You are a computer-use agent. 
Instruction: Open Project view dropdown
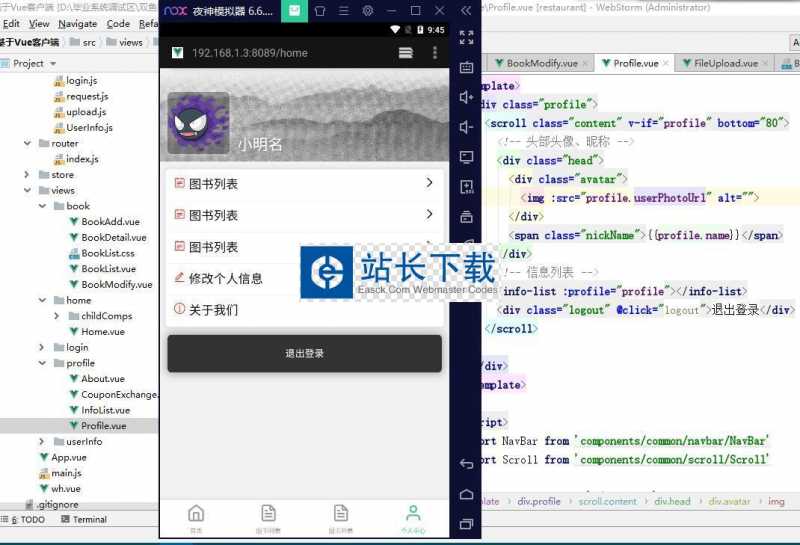click(x=53, y=64)
